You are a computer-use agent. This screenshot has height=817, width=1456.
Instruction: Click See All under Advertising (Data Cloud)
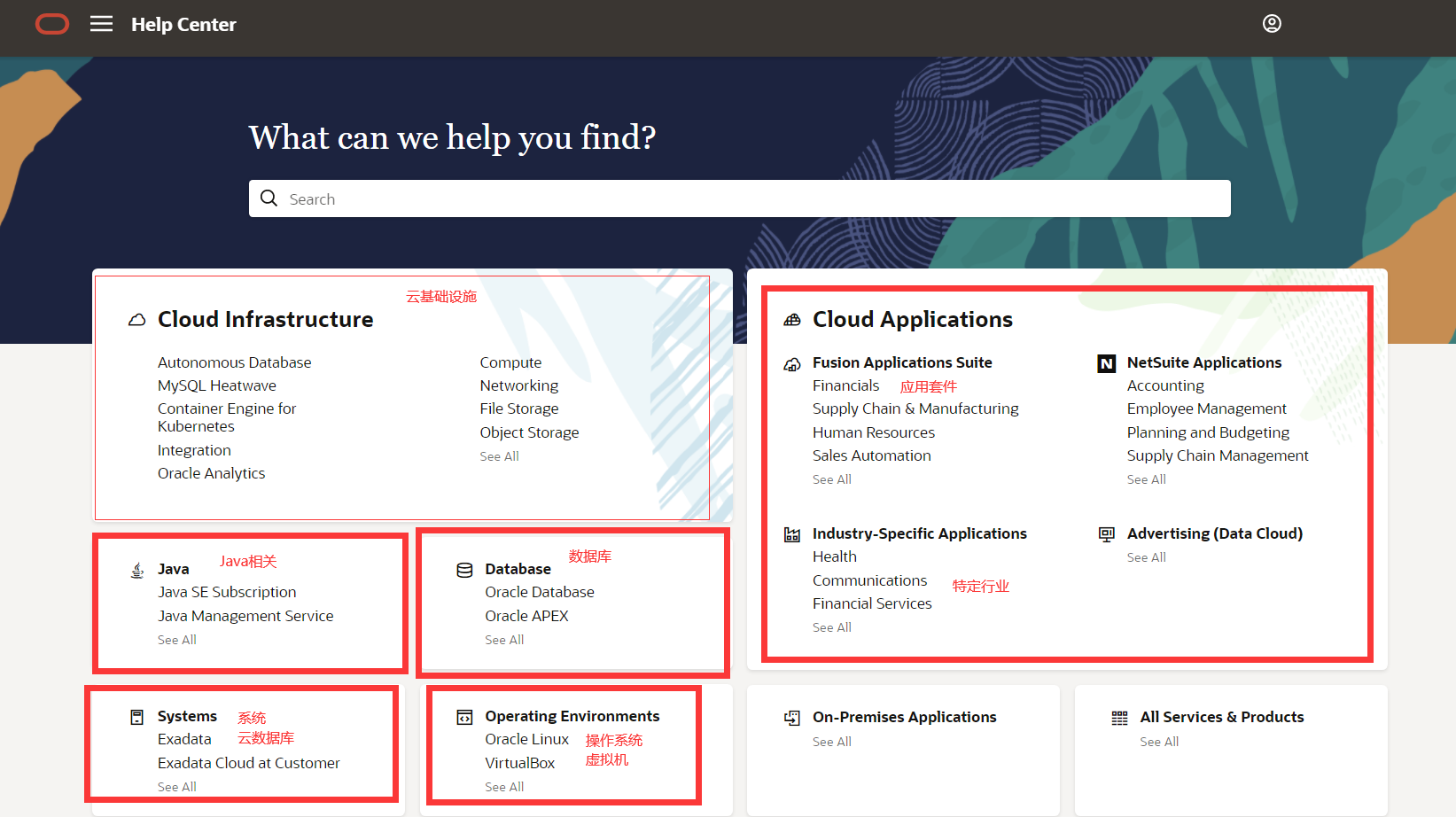(x=1147, y=557)
